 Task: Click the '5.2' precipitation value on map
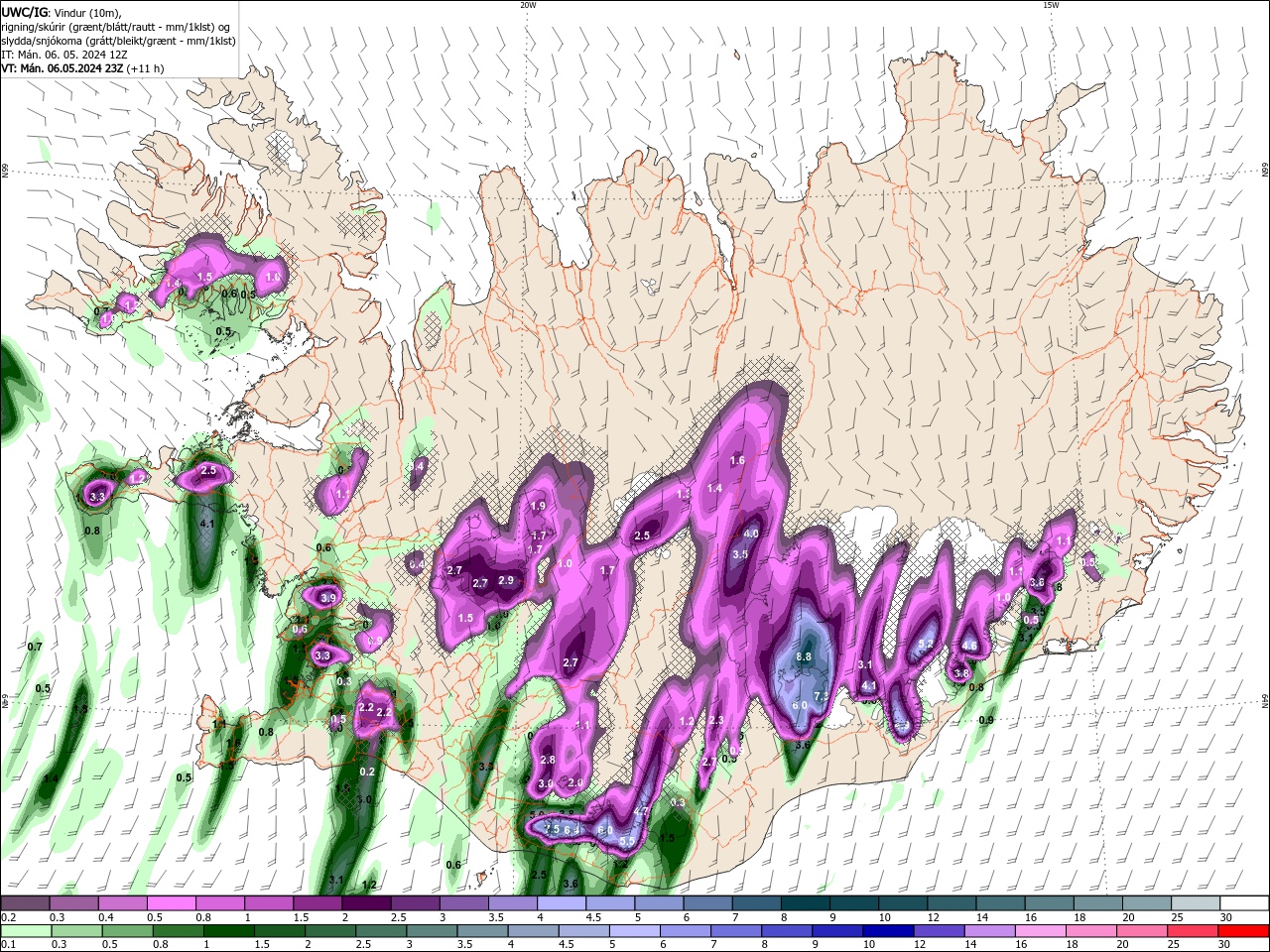926,645
